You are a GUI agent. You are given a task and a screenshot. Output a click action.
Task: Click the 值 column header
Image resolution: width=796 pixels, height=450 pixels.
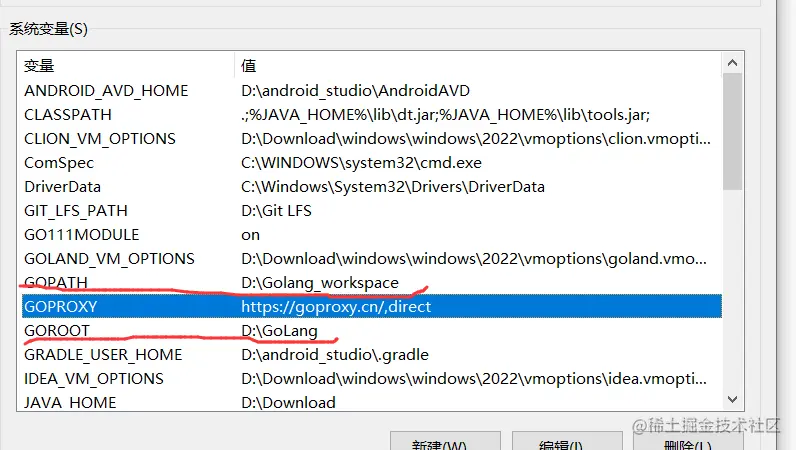pos(478,66)
